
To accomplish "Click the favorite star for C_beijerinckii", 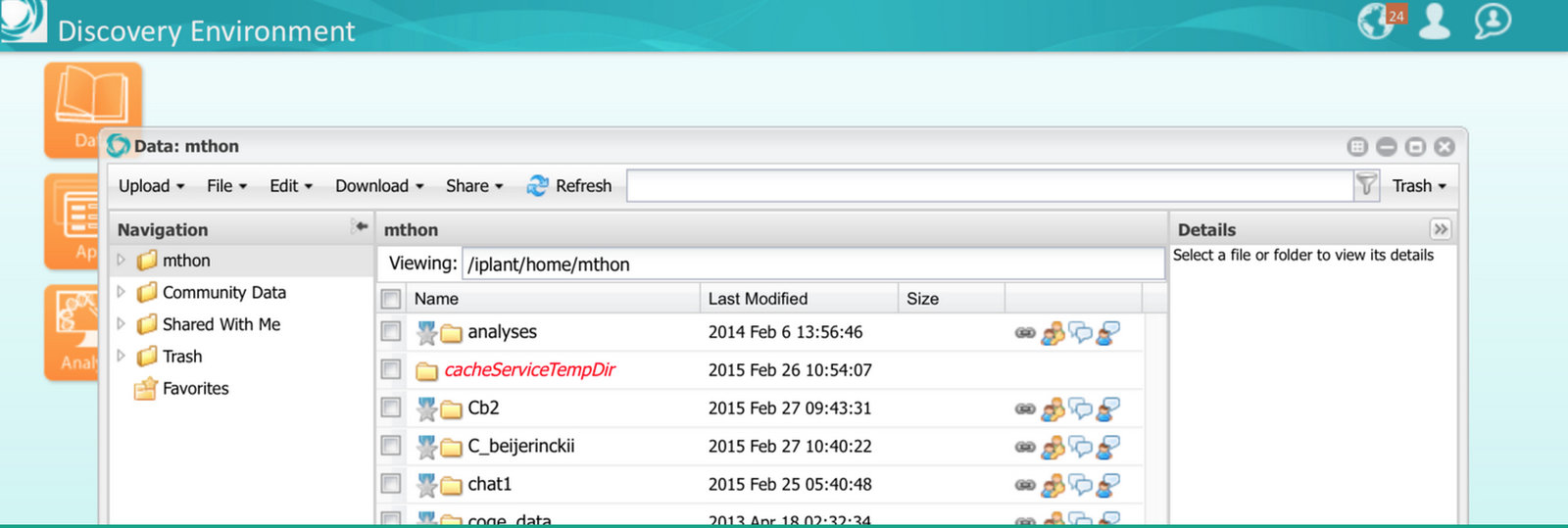I will tap(426, 447).
